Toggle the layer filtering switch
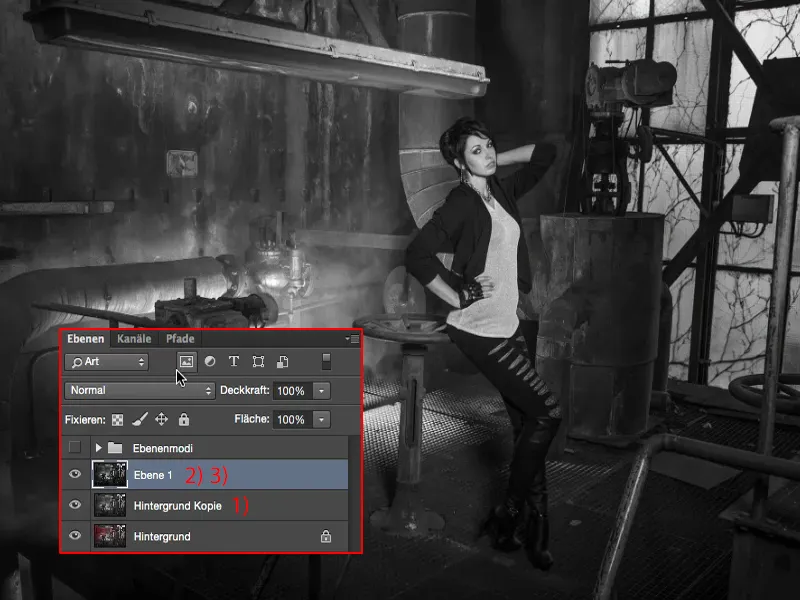Image resolution: width=800 pixels, height=600 pixels. click(326, 362)
